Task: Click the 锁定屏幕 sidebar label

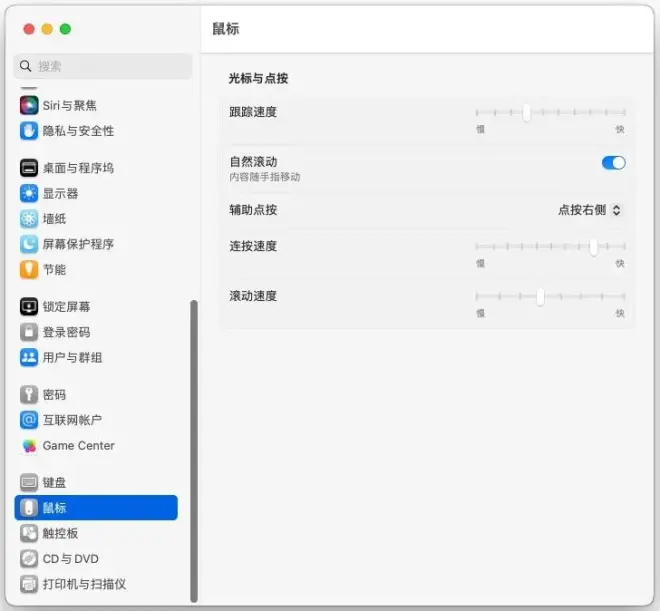Action: (x=67, y=306)
